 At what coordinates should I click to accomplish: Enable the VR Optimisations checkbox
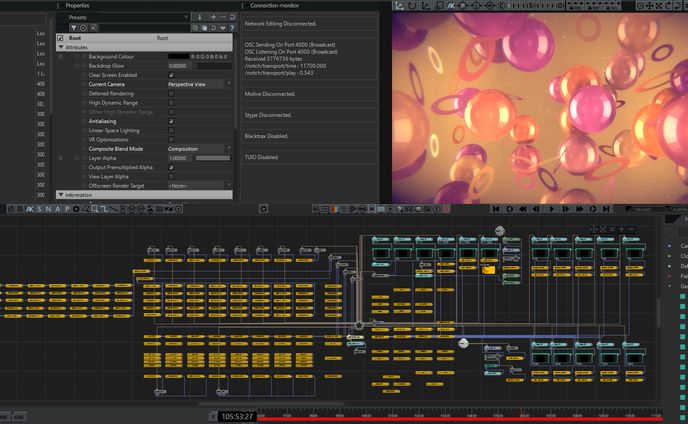click(x=171, y=140)
